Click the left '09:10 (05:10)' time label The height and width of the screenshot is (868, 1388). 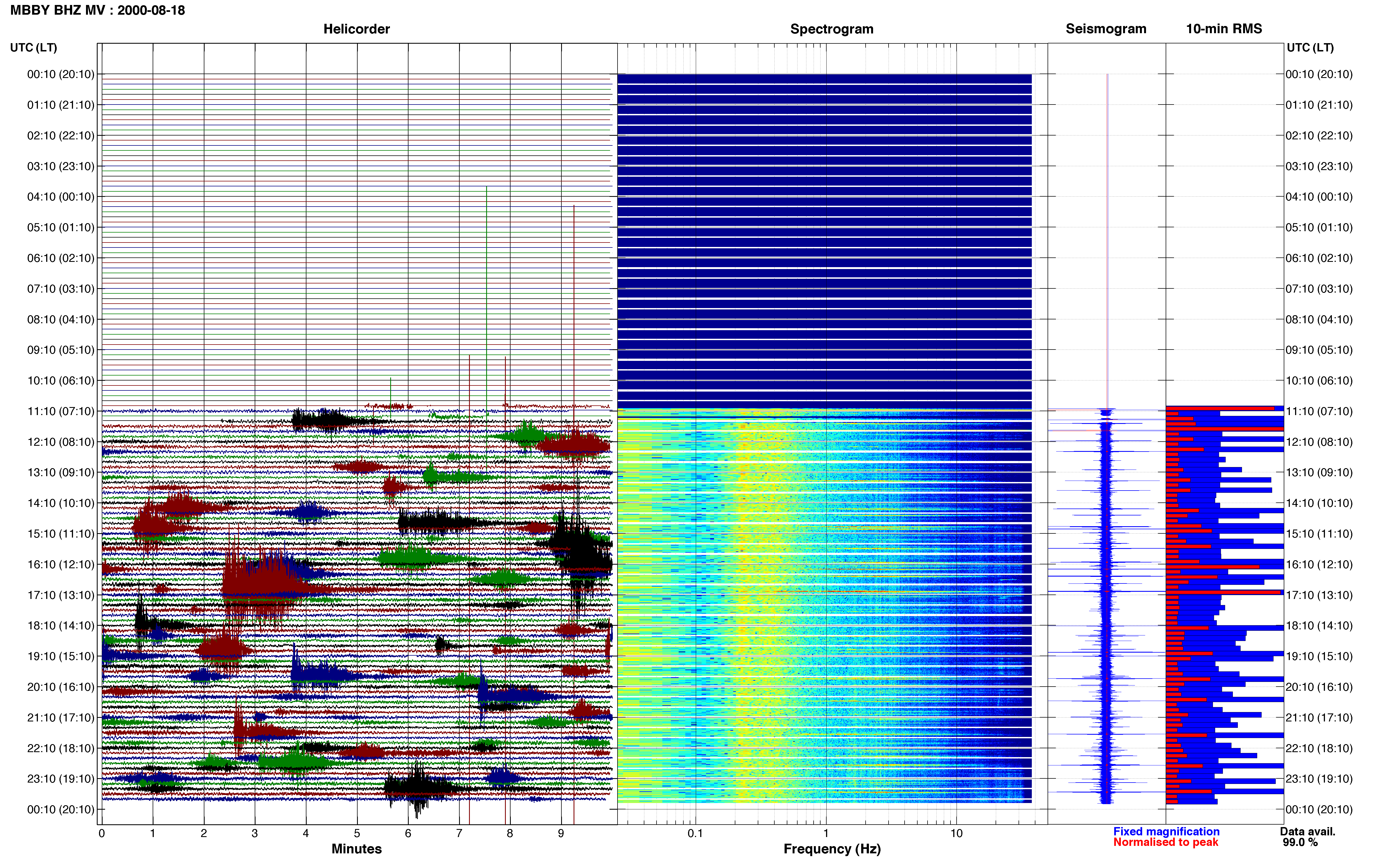click(61, 350)
